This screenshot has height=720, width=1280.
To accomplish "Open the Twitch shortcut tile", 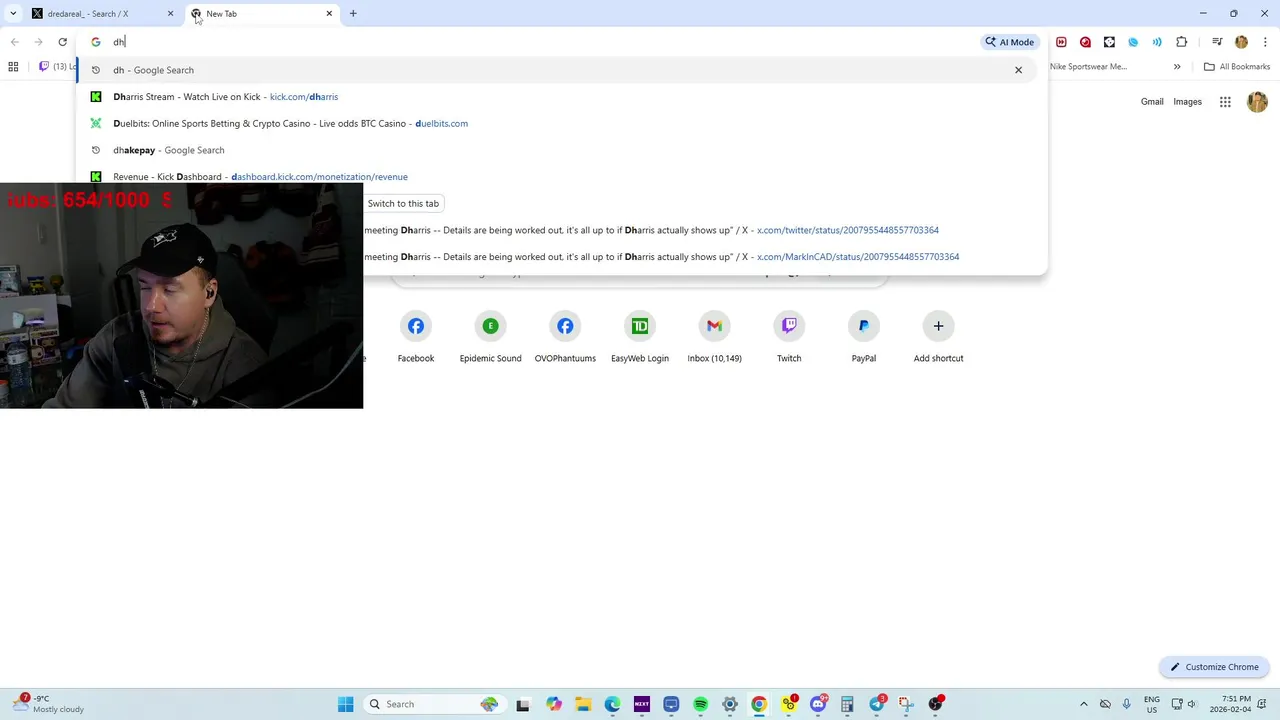I will coord(789,338).
